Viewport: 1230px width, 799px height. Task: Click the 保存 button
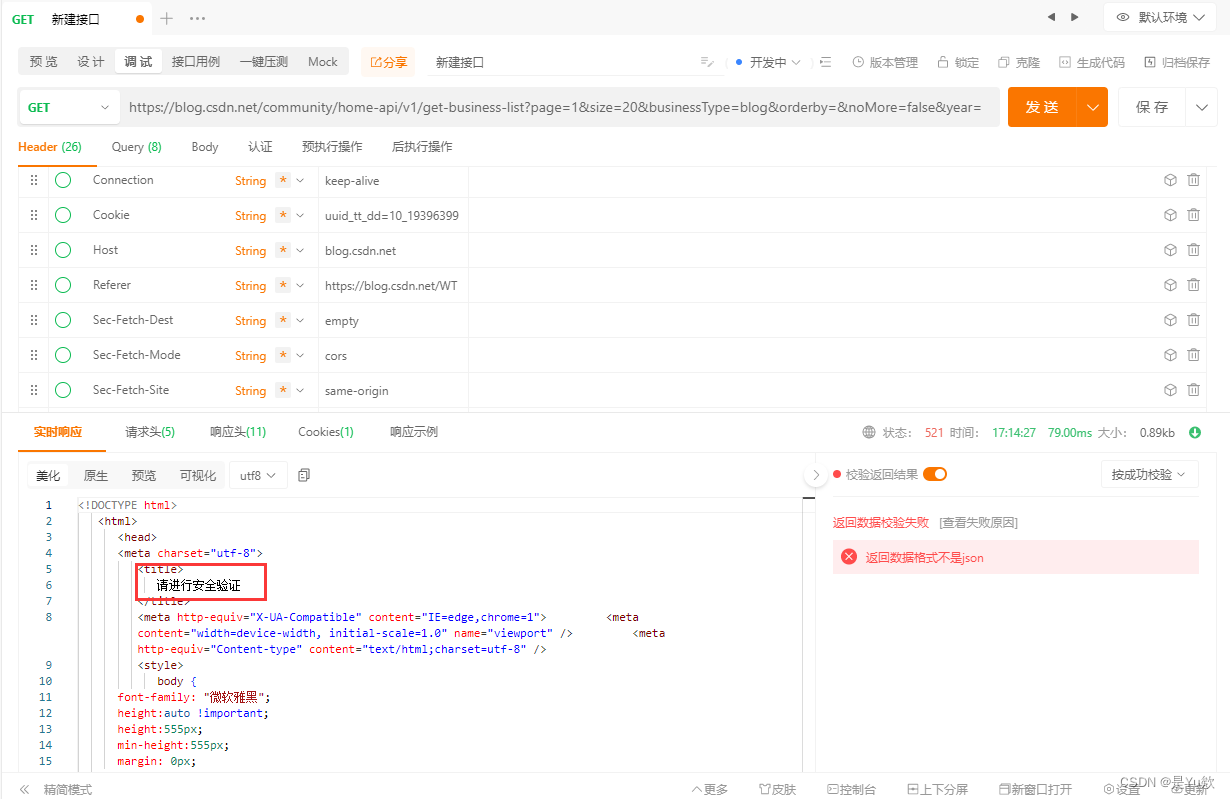[1152, 107]
